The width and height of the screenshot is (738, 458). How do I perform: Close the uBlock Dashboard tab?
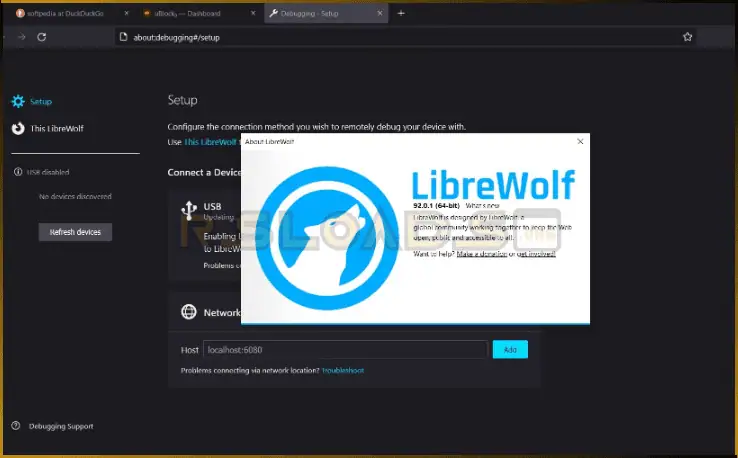tap(253, 13)
